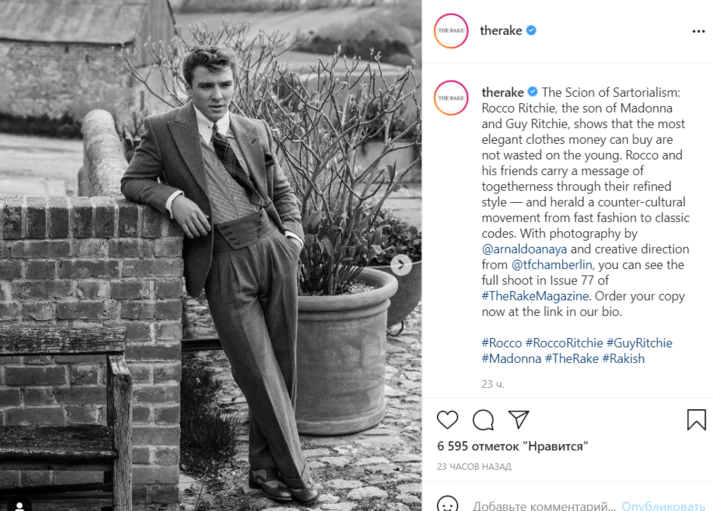Image resolution: width=713 pixels, height=511 pixels.
Task: Click The Rake avatar beside caption
Action: pyautogui.click(x=451, y=97)
